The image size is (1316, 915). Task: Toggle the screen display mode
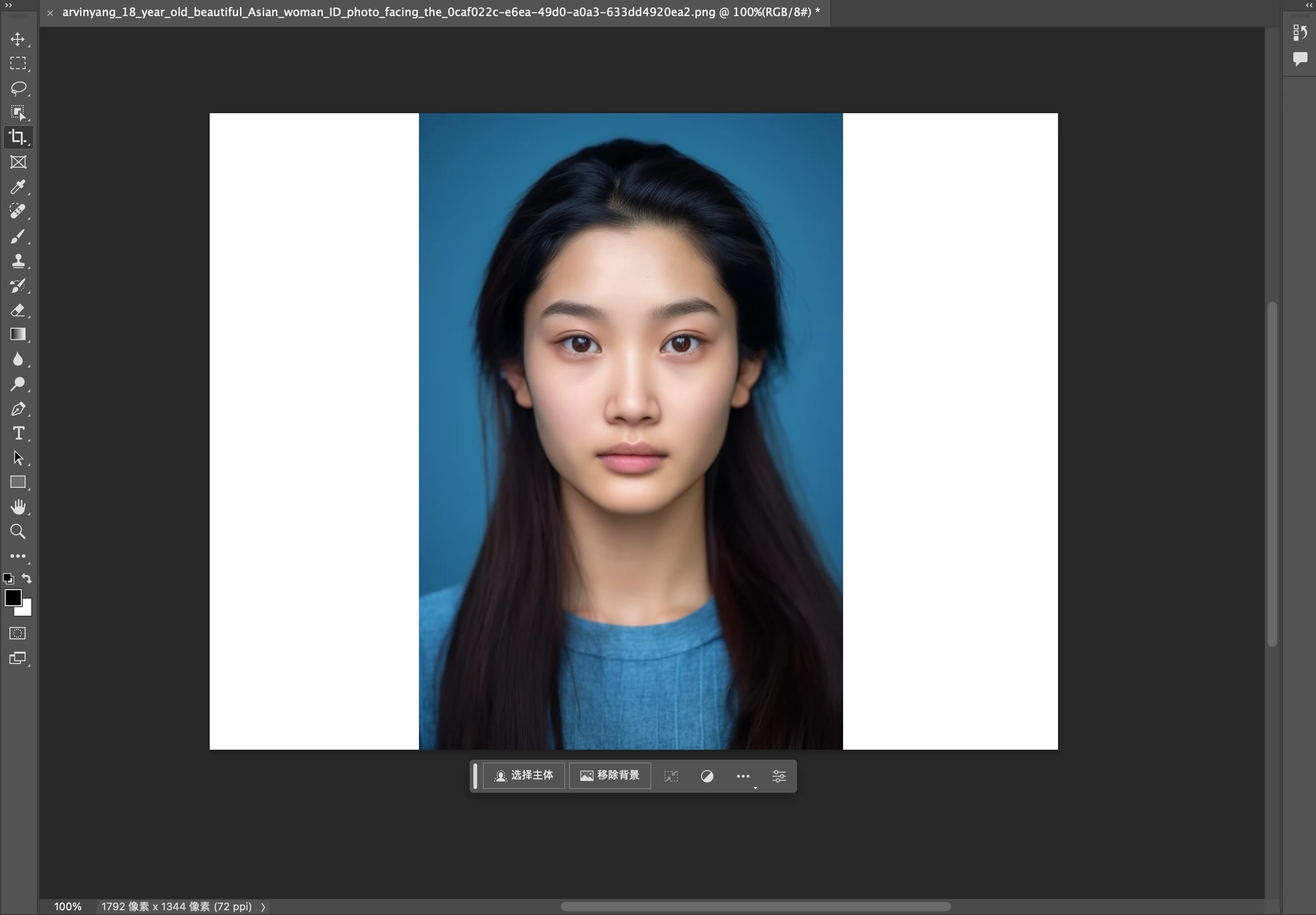[17, 658]
